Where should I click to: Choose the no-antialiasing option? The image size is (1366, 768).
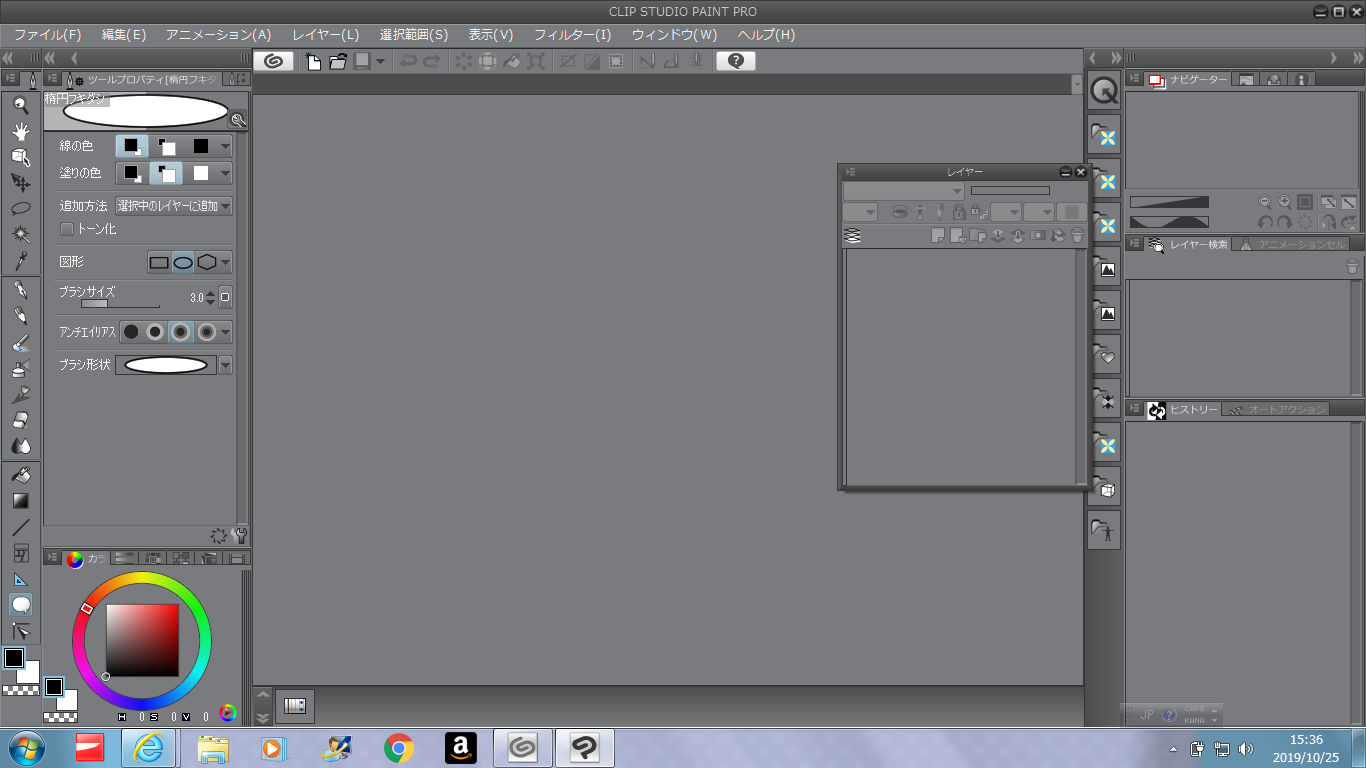[x=131, y=332]
